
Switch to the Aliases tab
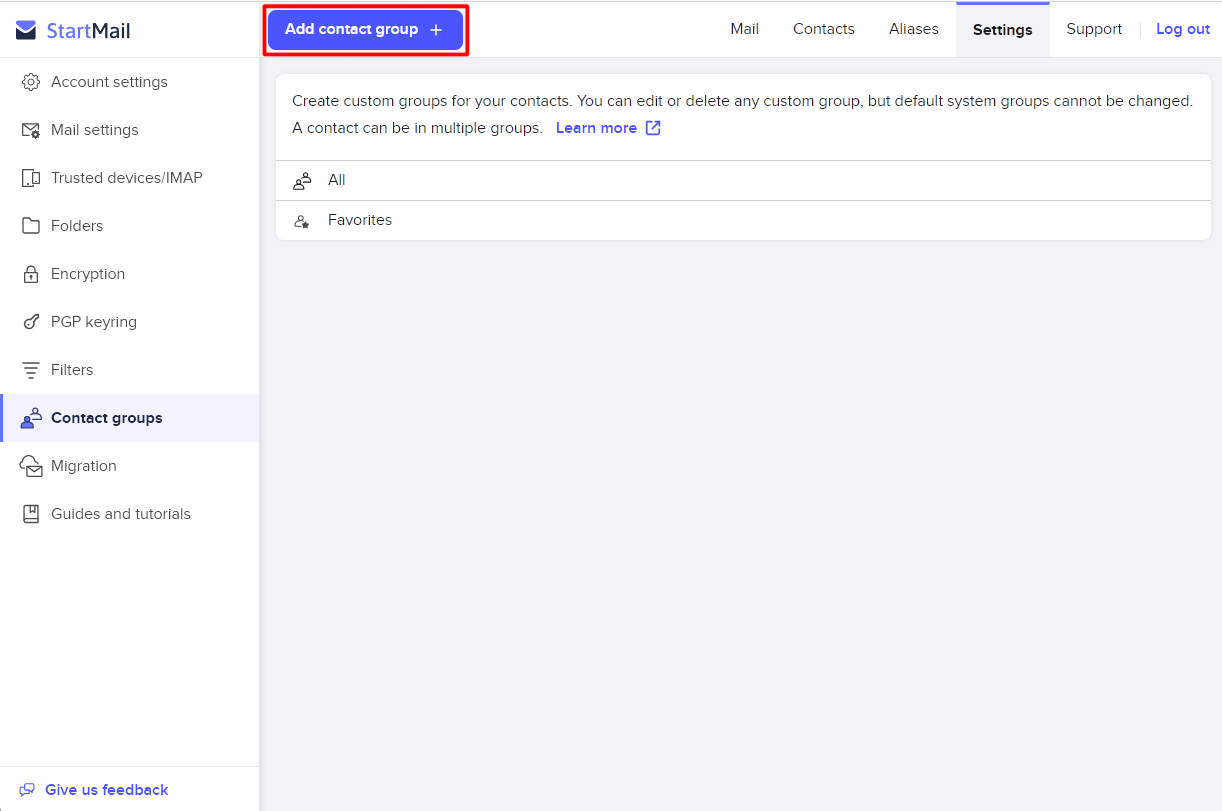point(914,29)
